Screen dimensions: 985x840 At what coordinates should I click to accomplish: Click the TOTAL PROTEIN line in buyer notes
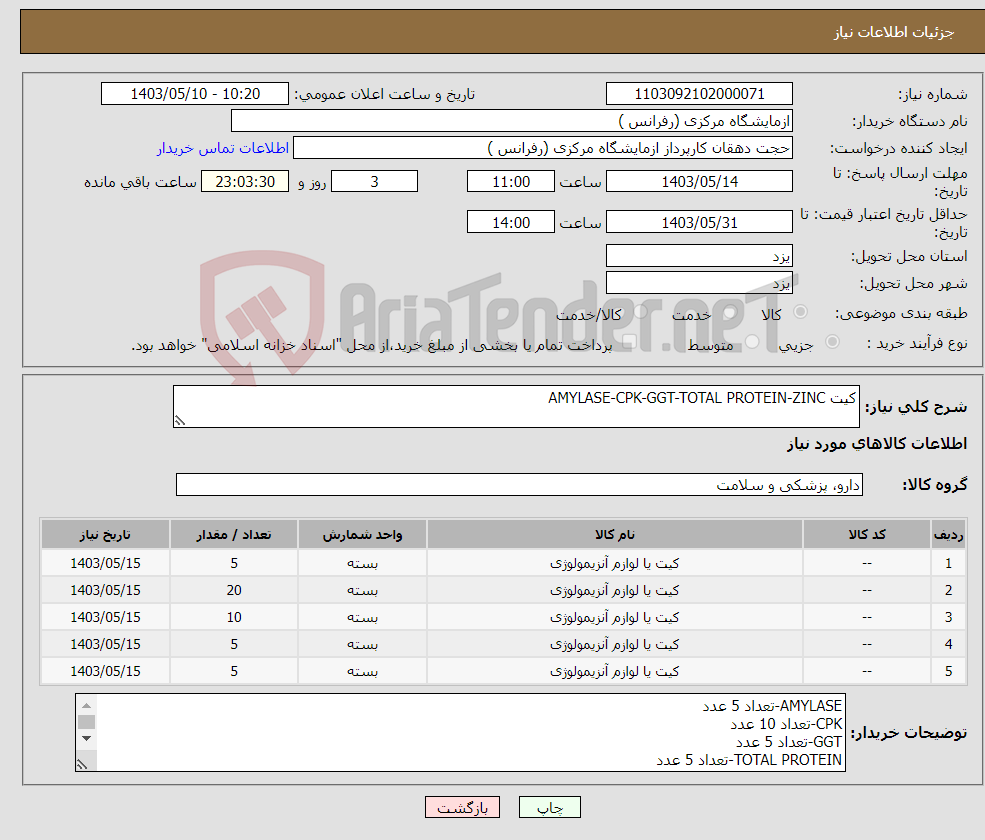749,760
